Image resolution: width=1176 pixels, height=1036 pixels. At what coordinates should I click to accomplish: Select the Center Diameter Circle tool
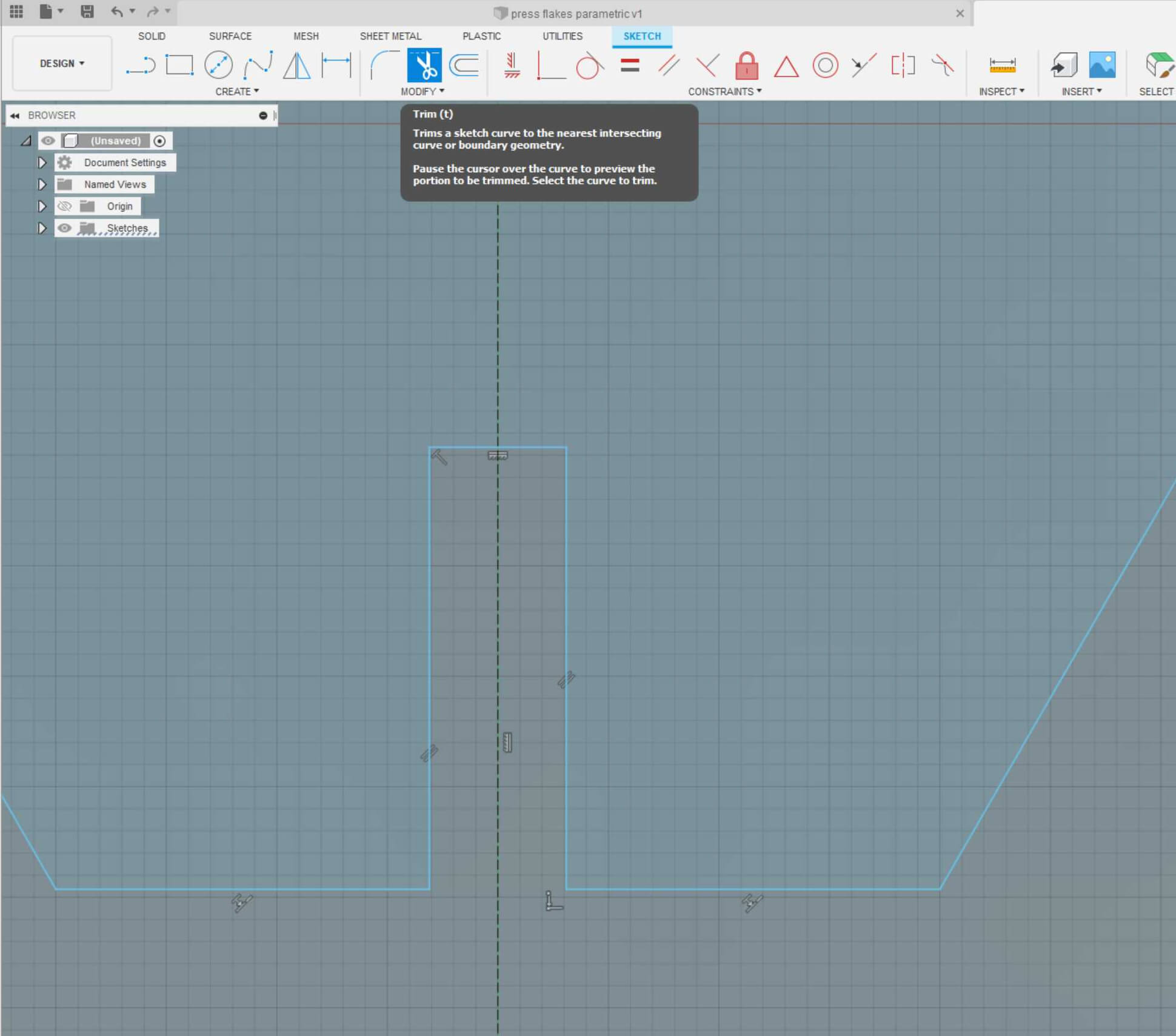pyautogui.click(x=219, y=65)
